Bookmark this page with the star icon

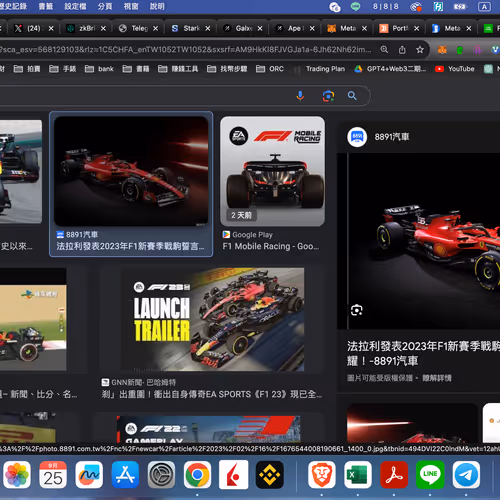pos(420,50)
